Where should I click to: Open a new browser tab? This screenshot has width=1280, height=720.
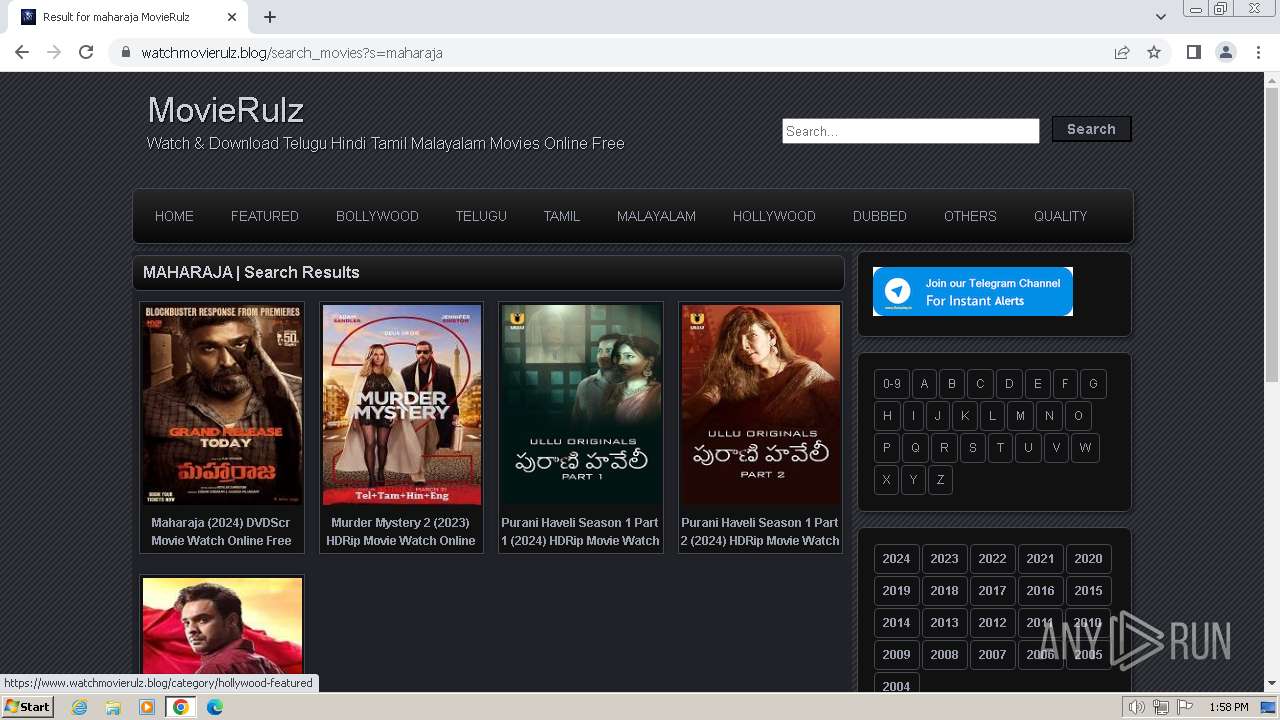(x=270, y=17)
